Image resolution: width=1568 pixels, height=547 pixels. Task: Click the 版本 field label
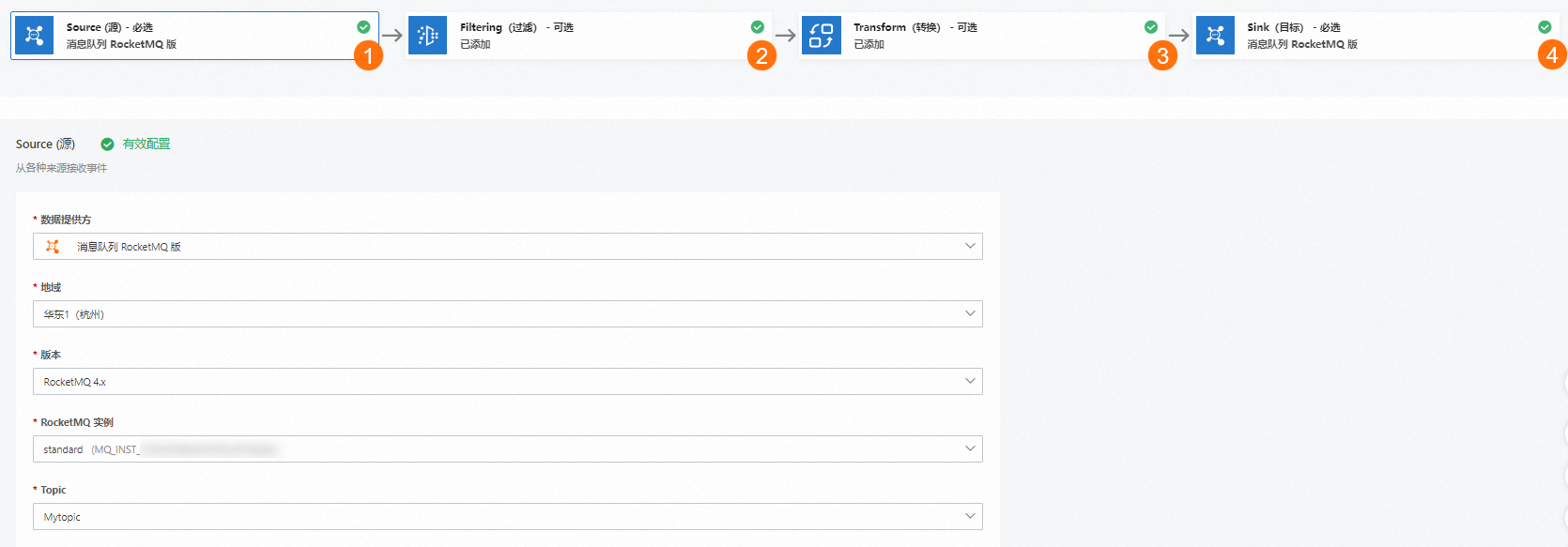[x=51, y=355]
